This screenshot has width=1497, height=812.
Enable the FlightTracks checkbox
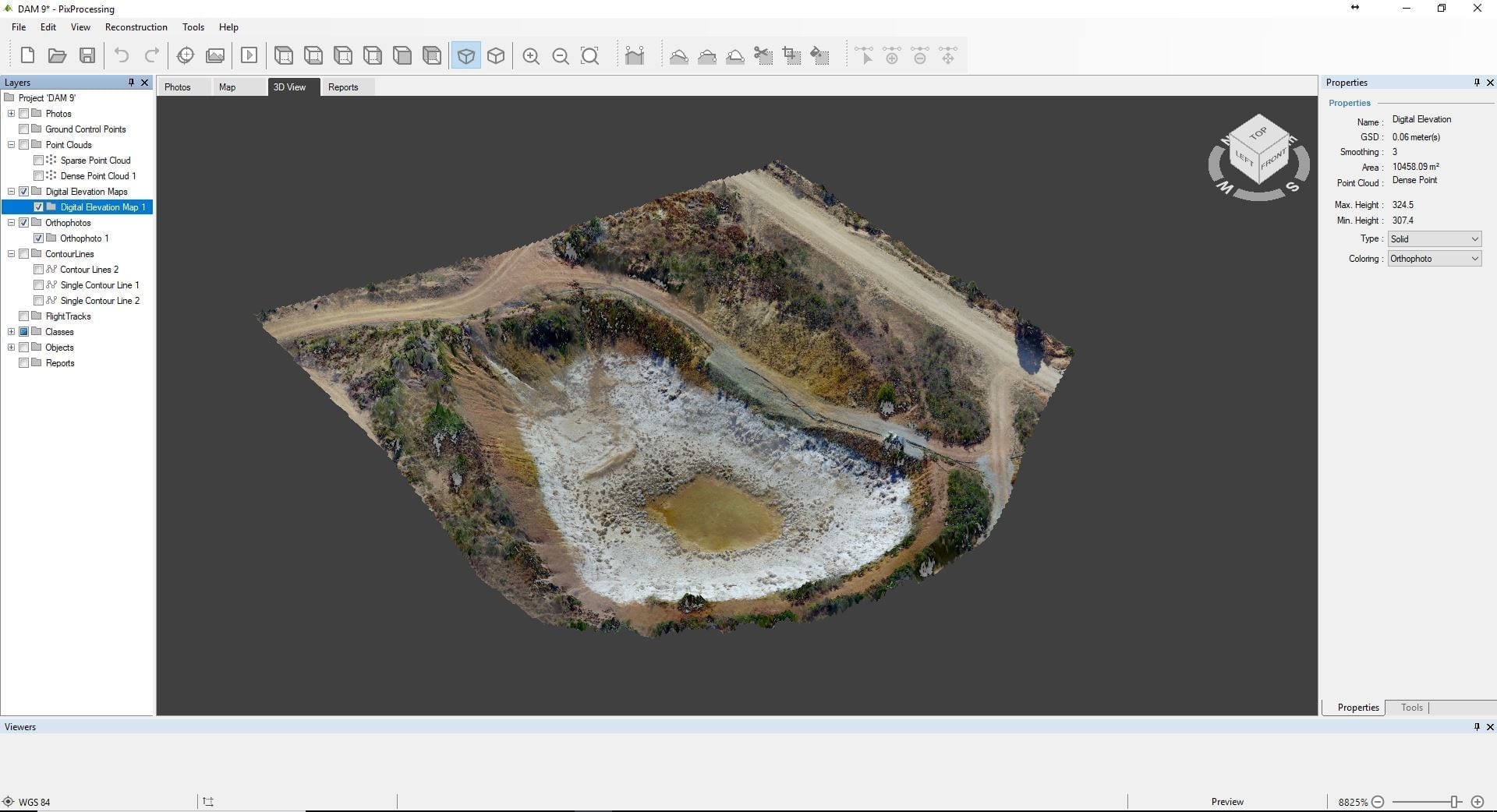point(24,316)
